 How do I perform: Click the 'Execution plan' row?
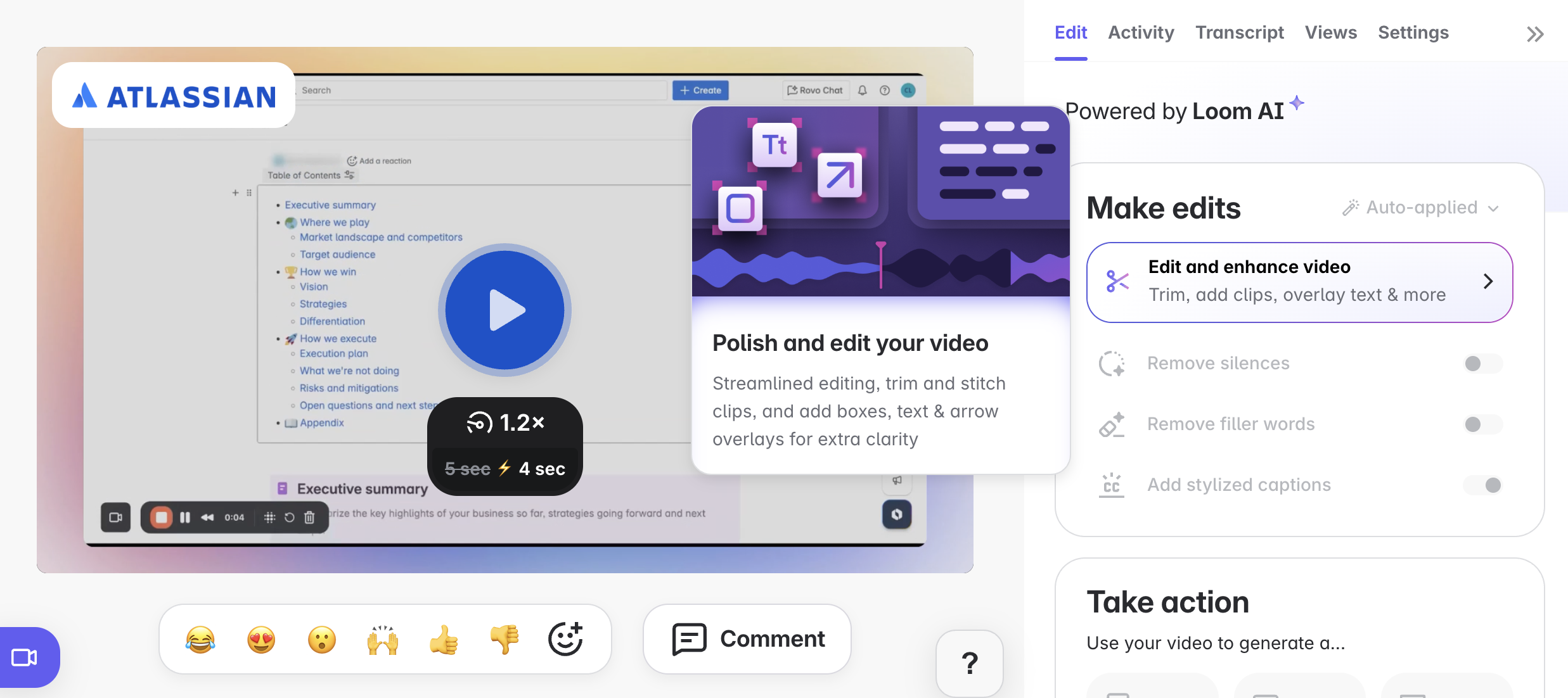[x=333, y=353]
